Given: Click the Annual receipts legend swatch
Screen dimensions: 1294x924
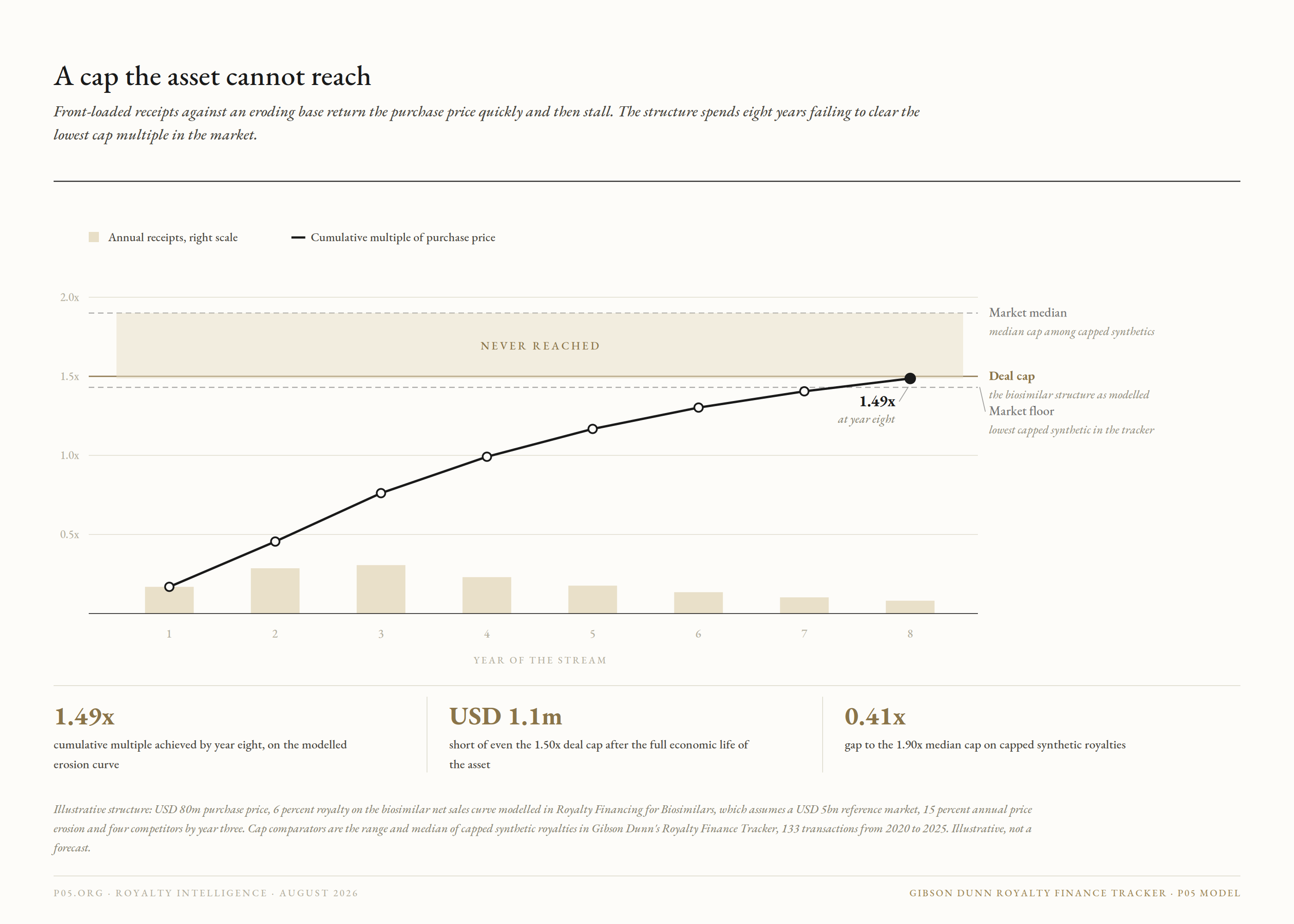Looking at the screenshot, I should coord(94,237).
